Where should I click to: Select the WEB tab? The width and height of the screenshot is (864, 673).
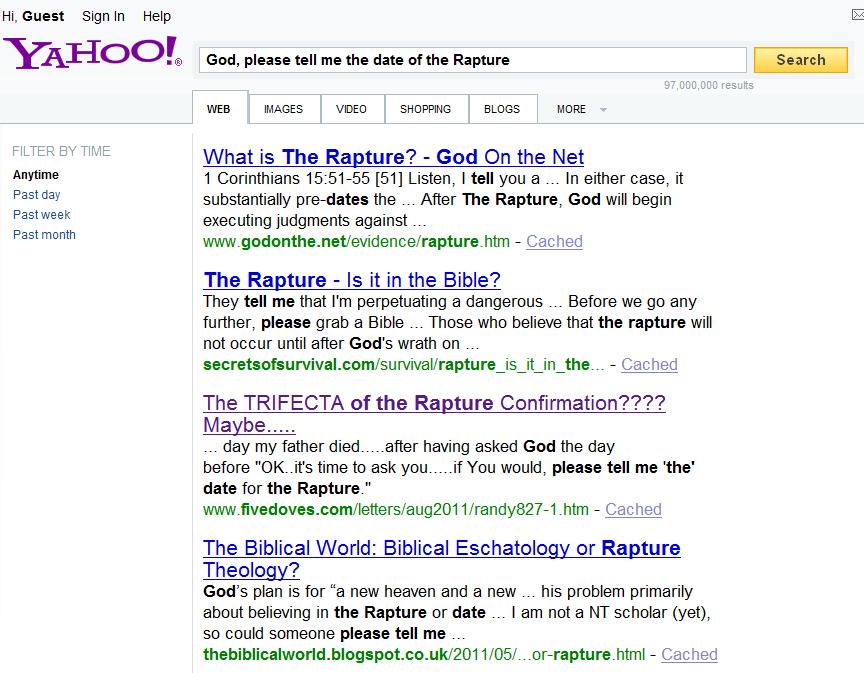[x=220, y=109]
